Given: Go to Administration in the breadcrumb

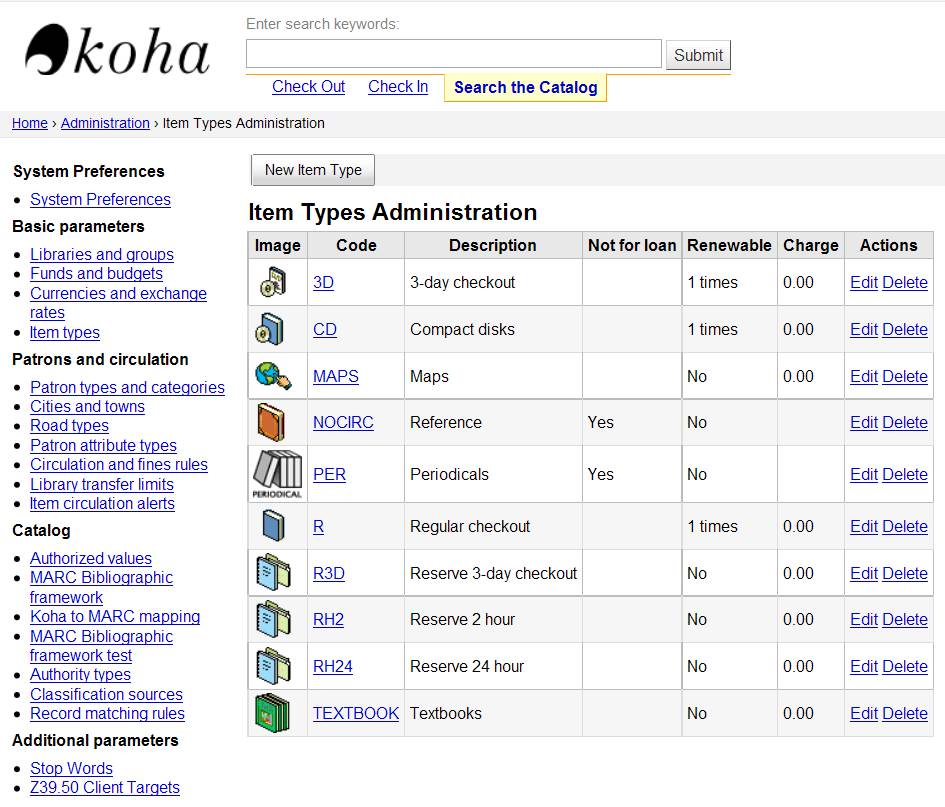Looking at the screenshot, I should click(105, 124).
